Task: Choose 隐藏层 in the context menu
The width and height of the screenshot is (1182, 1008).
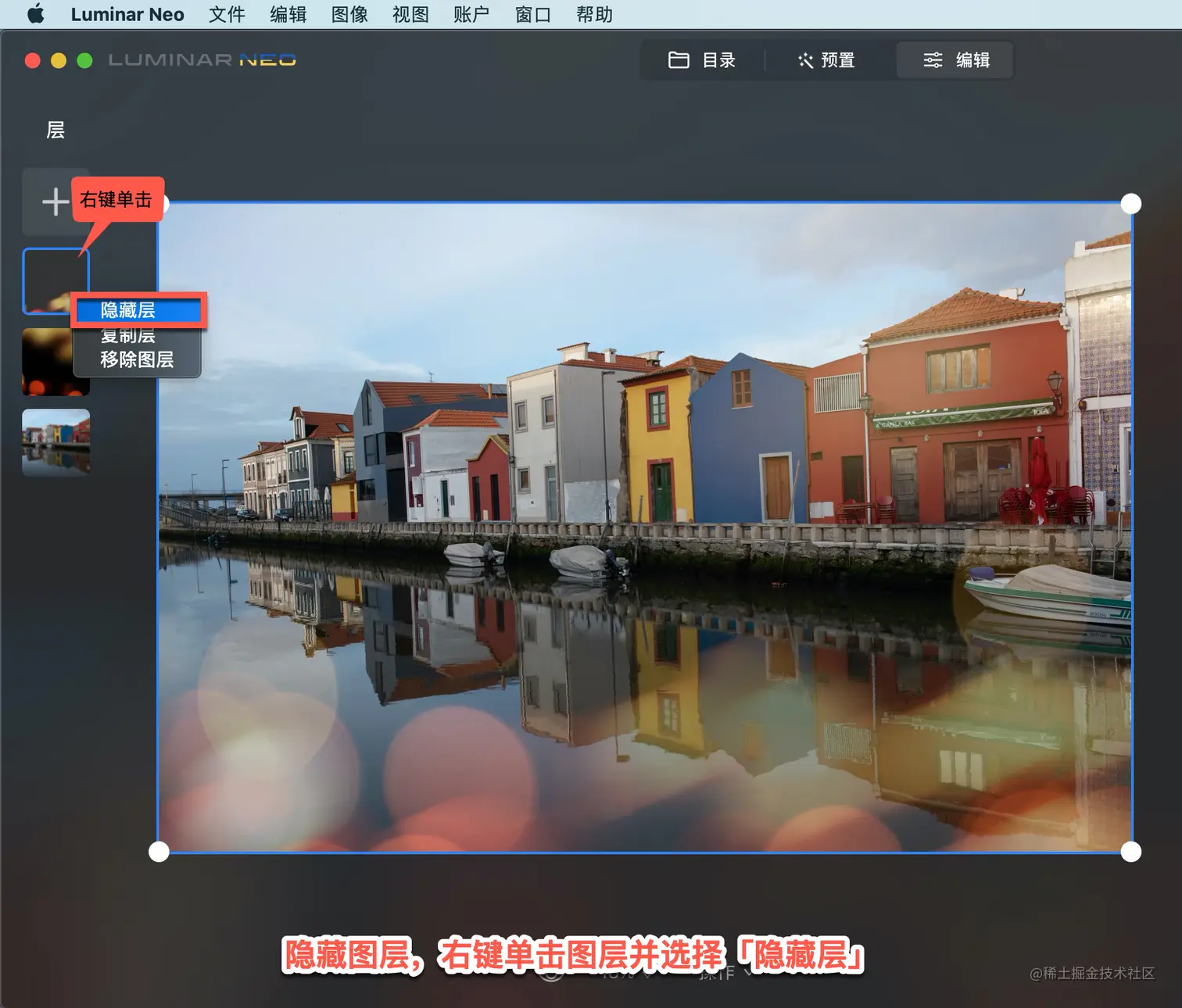Action: click(138, 310)
